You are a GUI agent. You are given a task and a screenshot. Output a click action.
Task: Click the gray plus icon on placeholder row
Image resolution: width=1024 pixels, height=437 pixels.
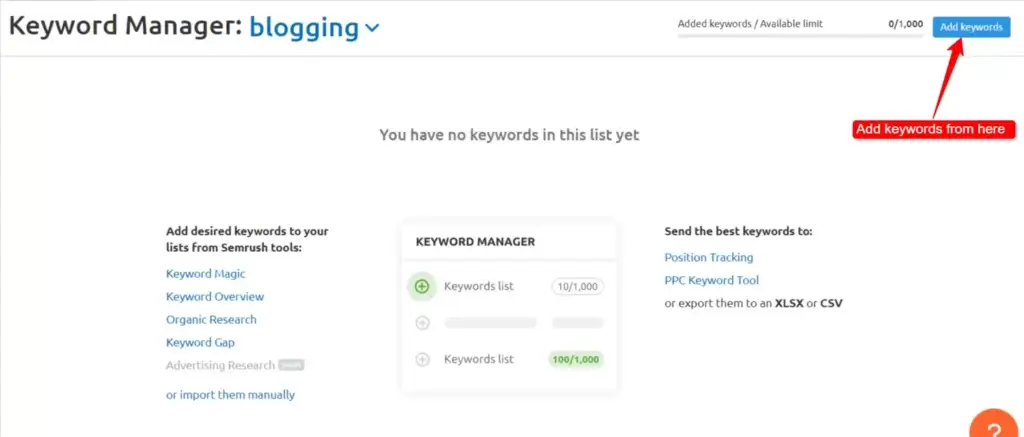[422, 323]
